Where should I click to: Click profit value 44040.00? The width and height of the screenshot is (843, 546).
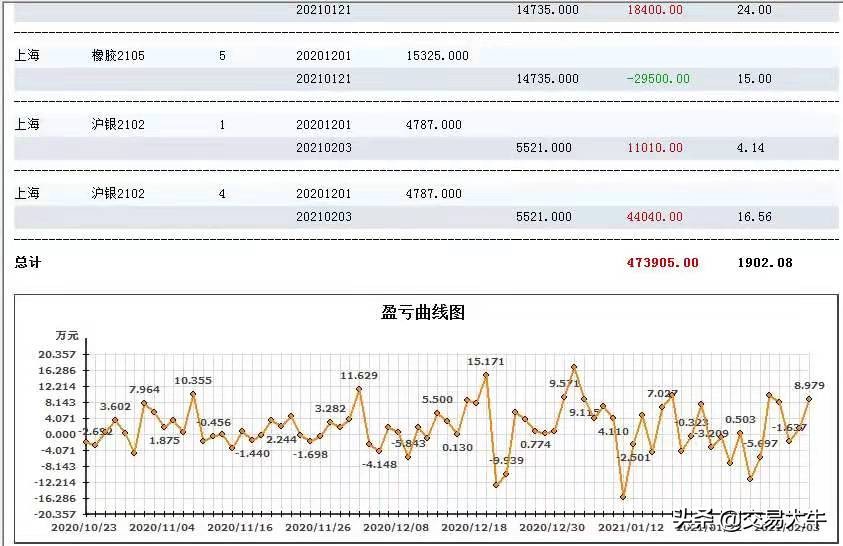(654, 217)
